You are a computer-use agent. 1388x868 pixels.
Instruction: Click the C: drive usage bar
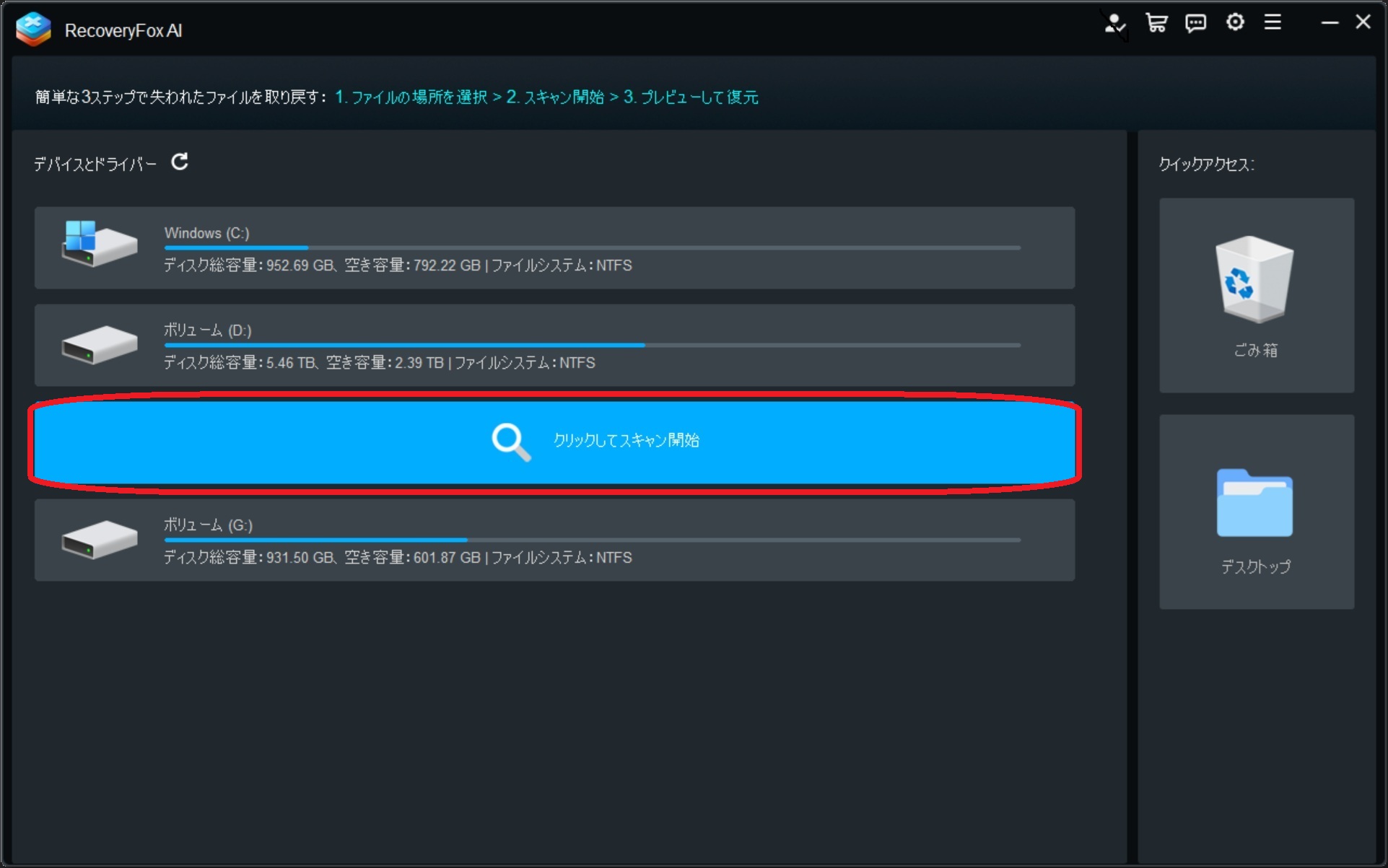(592, 248)
